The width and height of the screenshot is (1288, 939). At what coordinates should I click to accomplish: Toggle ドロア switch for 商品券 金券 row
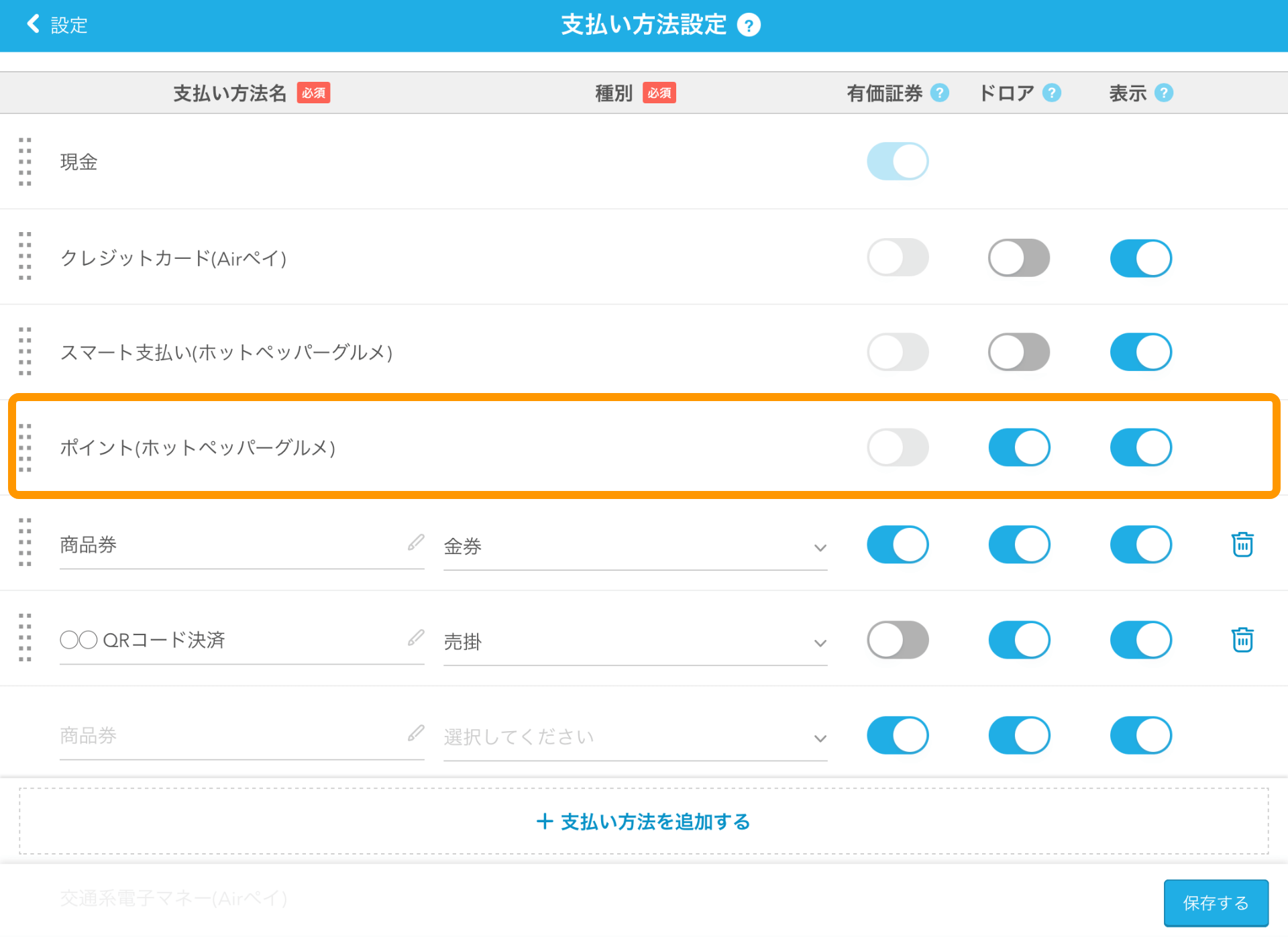pyautogui.click(x=1019, y=545)
